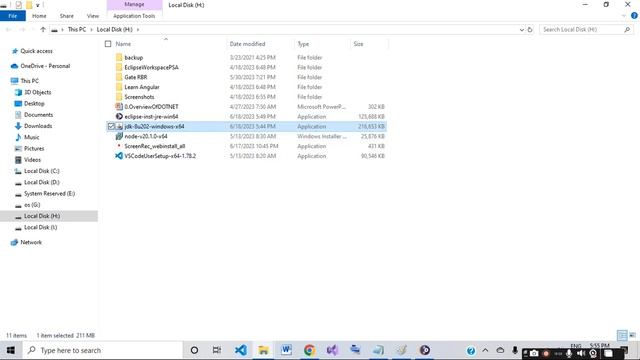The height and width of the screenshot is (360, 640).
Task: Open Downloads in navigation pane
Action: click(x=38, y=126)
